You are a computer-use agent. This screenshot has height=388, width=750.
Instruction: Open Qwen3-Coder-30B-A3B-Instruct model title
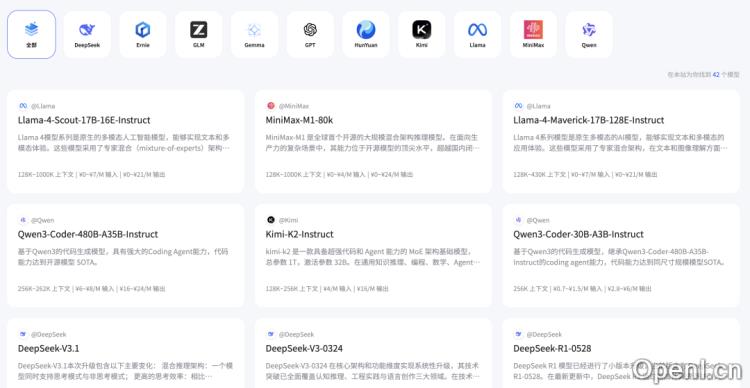click(x=579, y=234)
